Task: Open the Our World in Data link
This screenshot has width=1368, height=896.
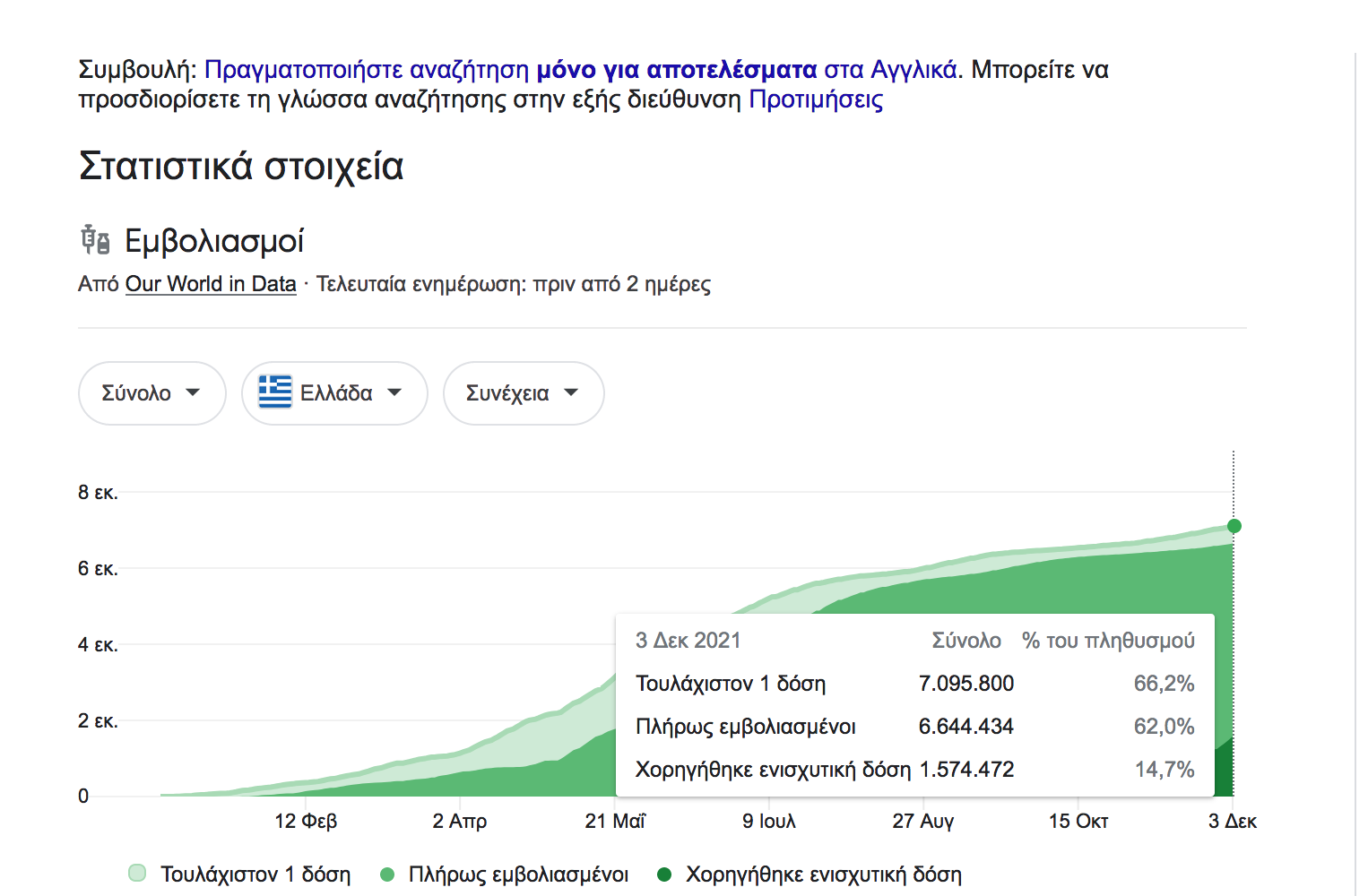Action: point(211,284)
